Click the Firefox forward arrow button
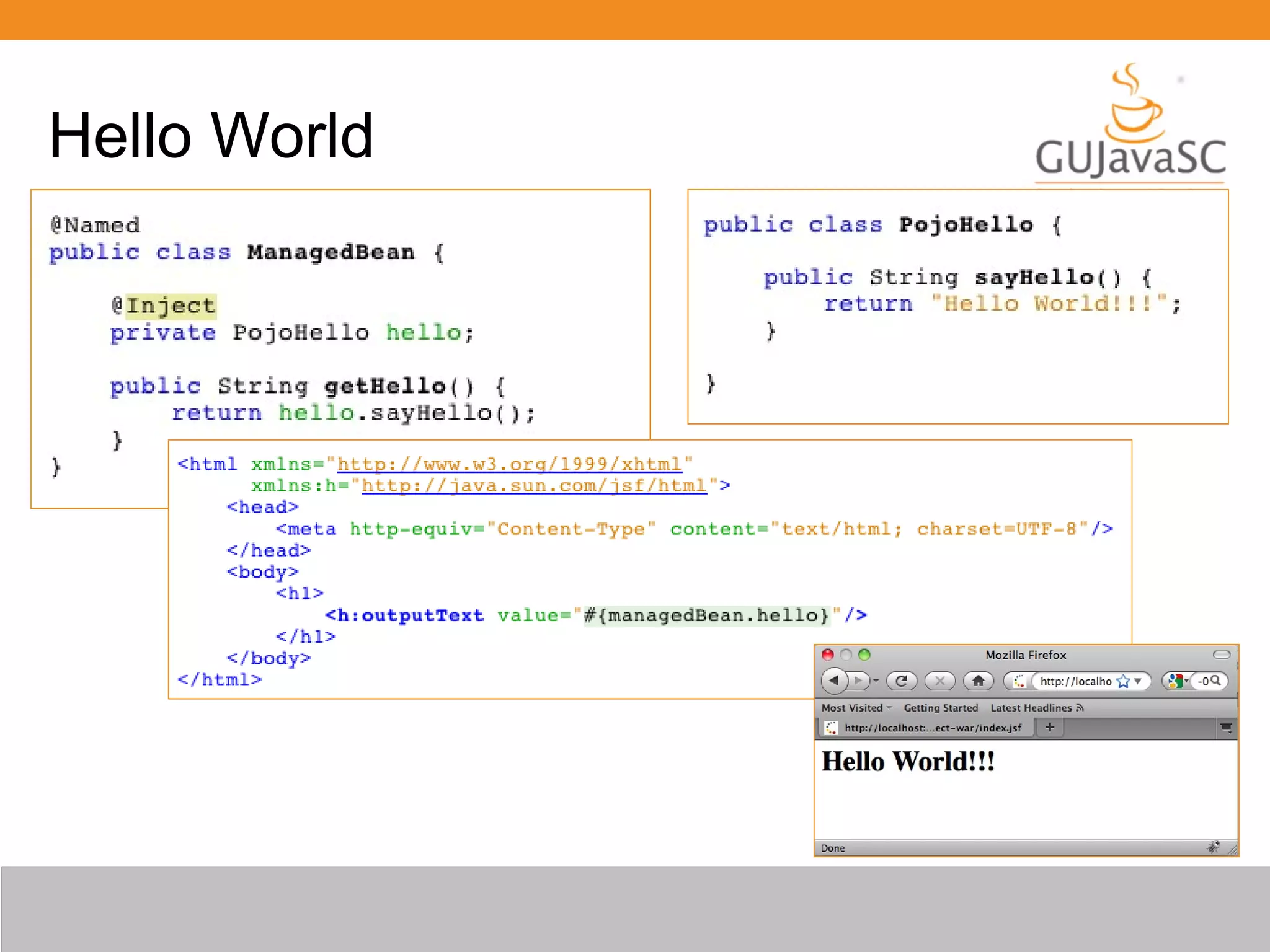This screenshot has width=1270, height=952. pos(859,681)
